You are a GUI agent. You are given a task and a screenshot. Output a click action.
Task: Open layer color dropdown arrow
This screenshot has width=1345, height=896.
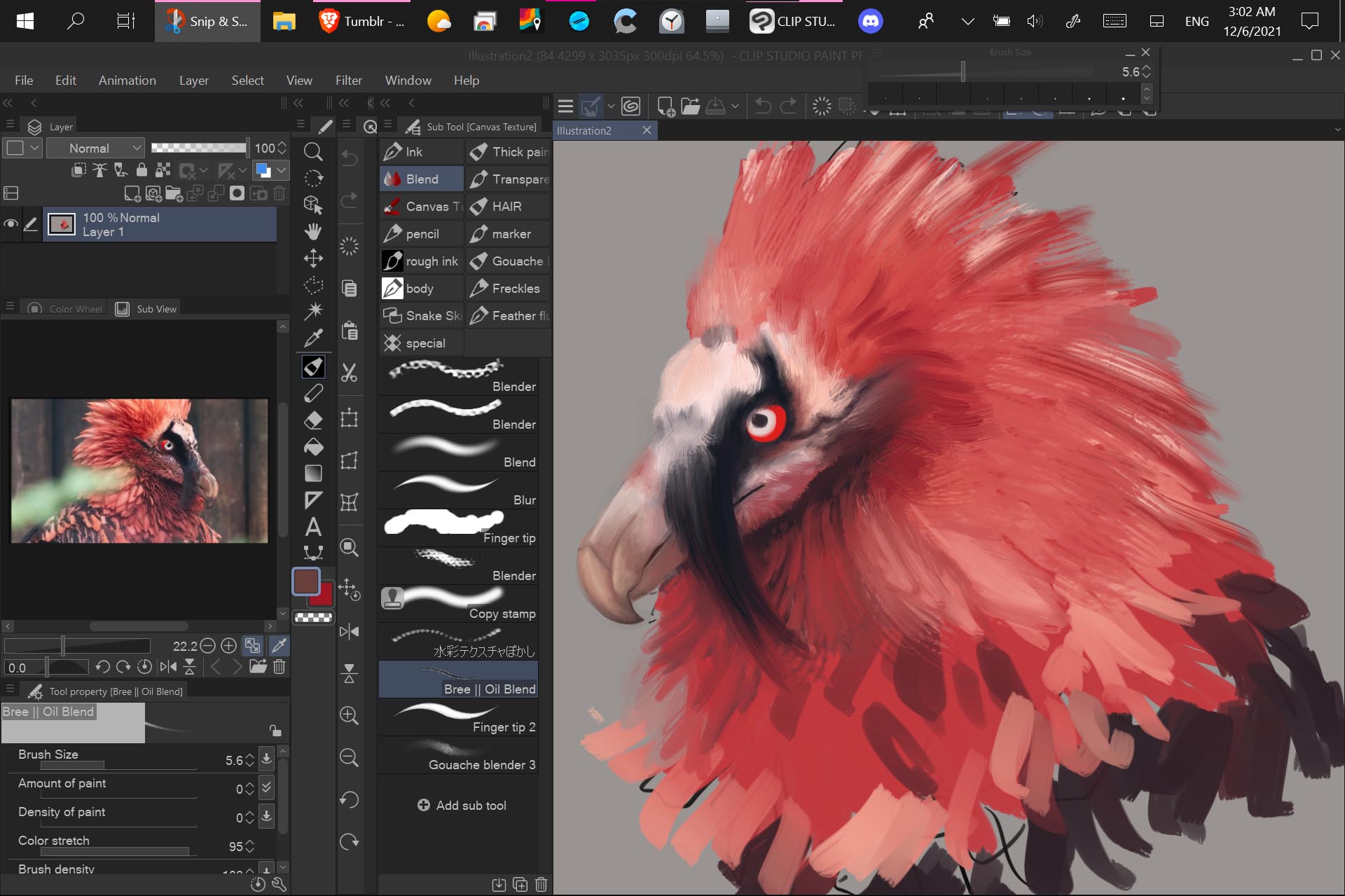[281, 170]
